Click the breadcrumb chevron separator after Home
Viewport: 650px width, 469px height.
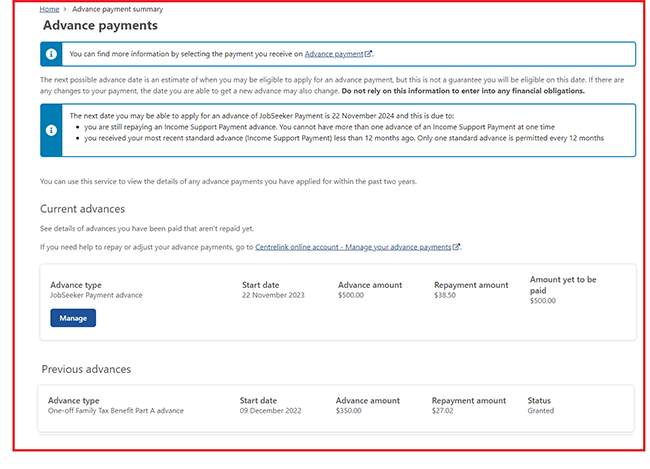click(66, 8)
